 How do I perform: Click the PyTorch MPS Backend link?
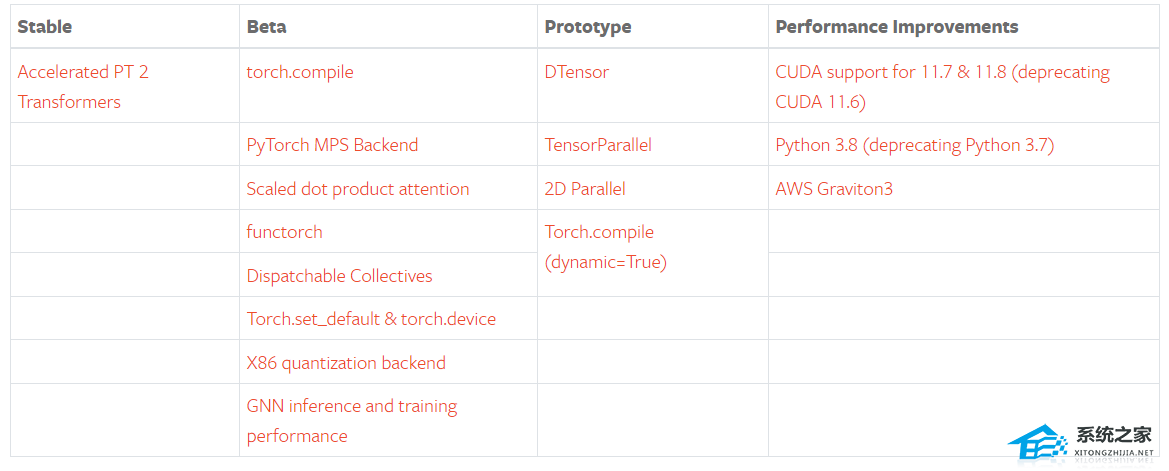point(332,145)
